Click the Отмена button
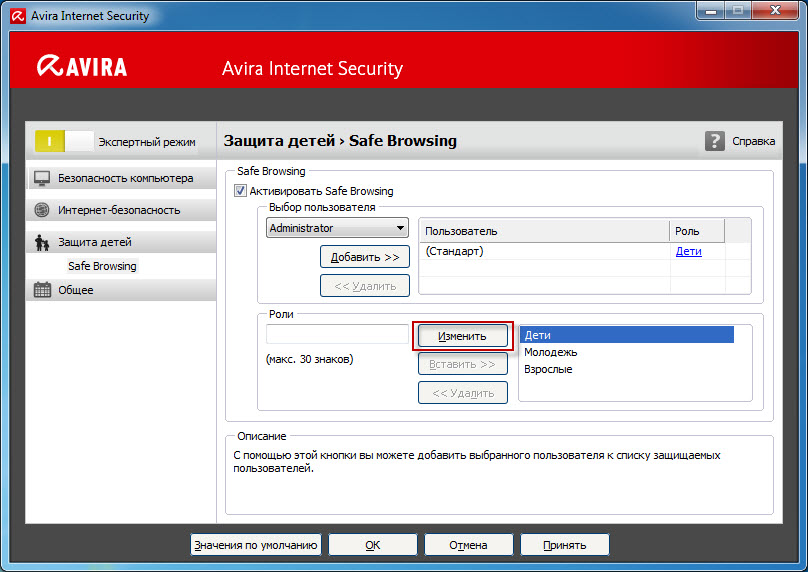Viewport: 808px width, 572px height. tap(468, 545)
